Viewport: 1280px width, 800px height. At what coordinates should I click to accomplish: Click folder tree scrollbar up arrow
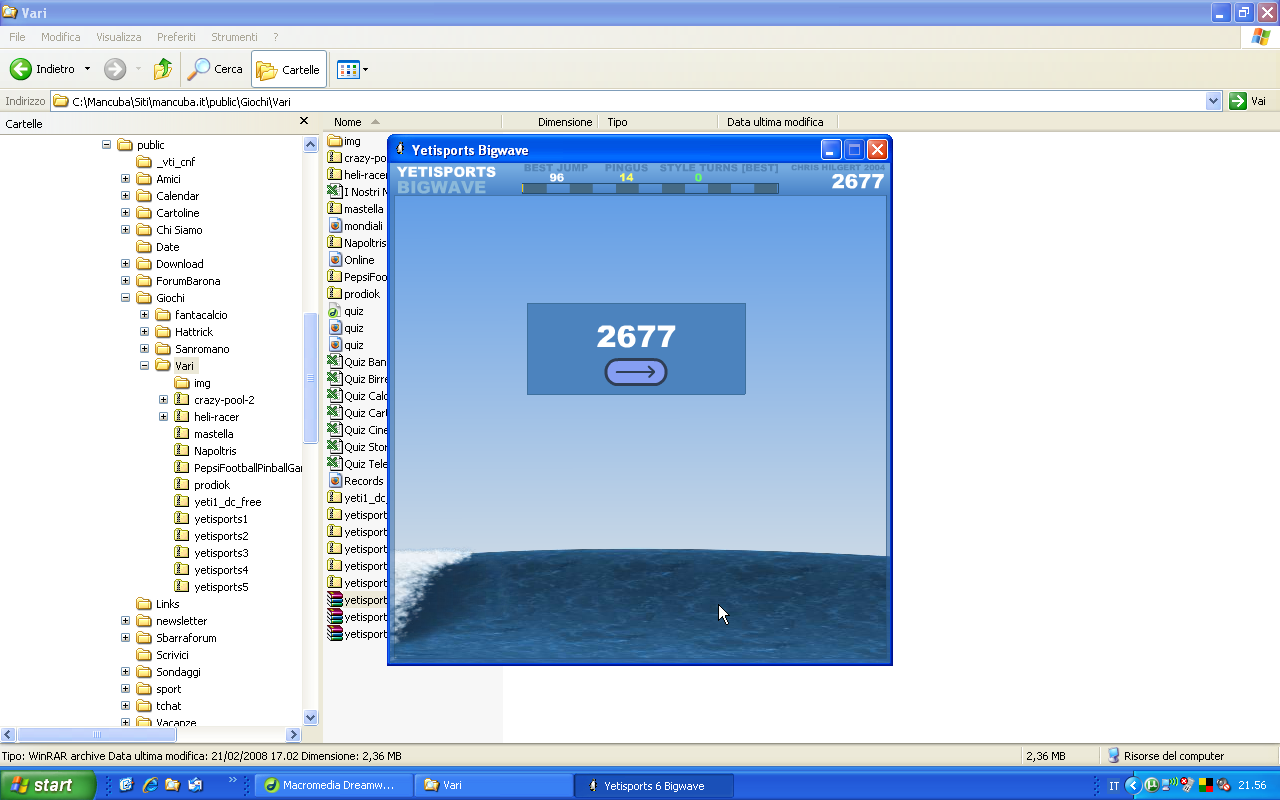pyautogui.click(x=310, y=144)
